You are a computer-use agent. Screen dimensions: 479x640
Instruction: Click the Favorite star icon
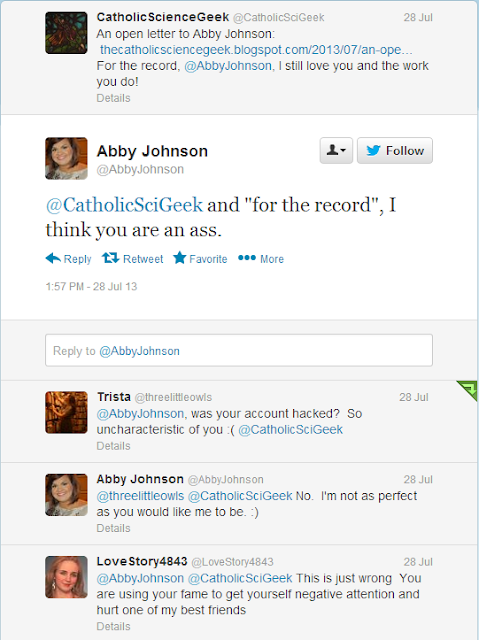click(x=180, y=258)
